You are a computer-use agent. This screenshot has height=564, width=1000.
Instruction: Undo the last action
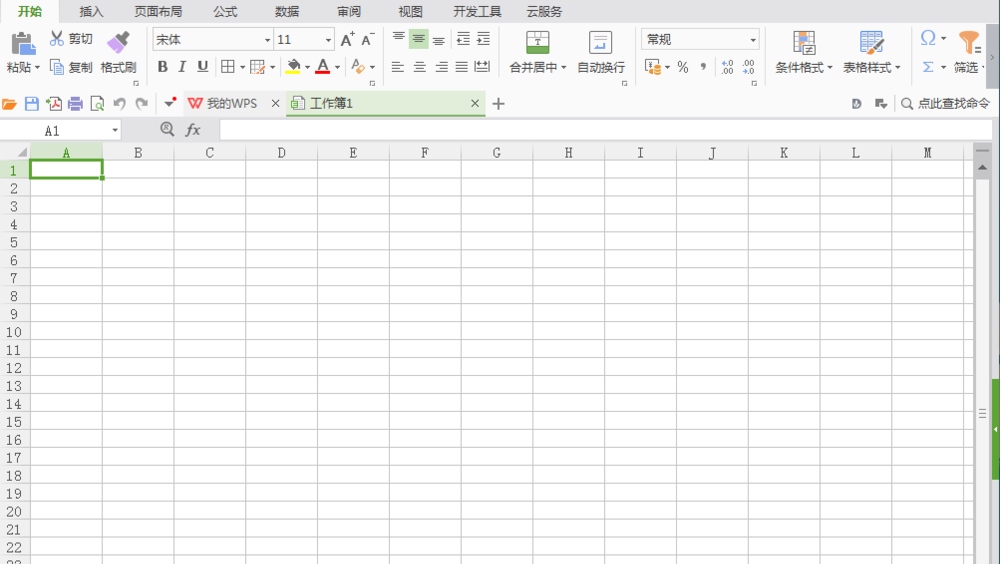coord(119,103)
